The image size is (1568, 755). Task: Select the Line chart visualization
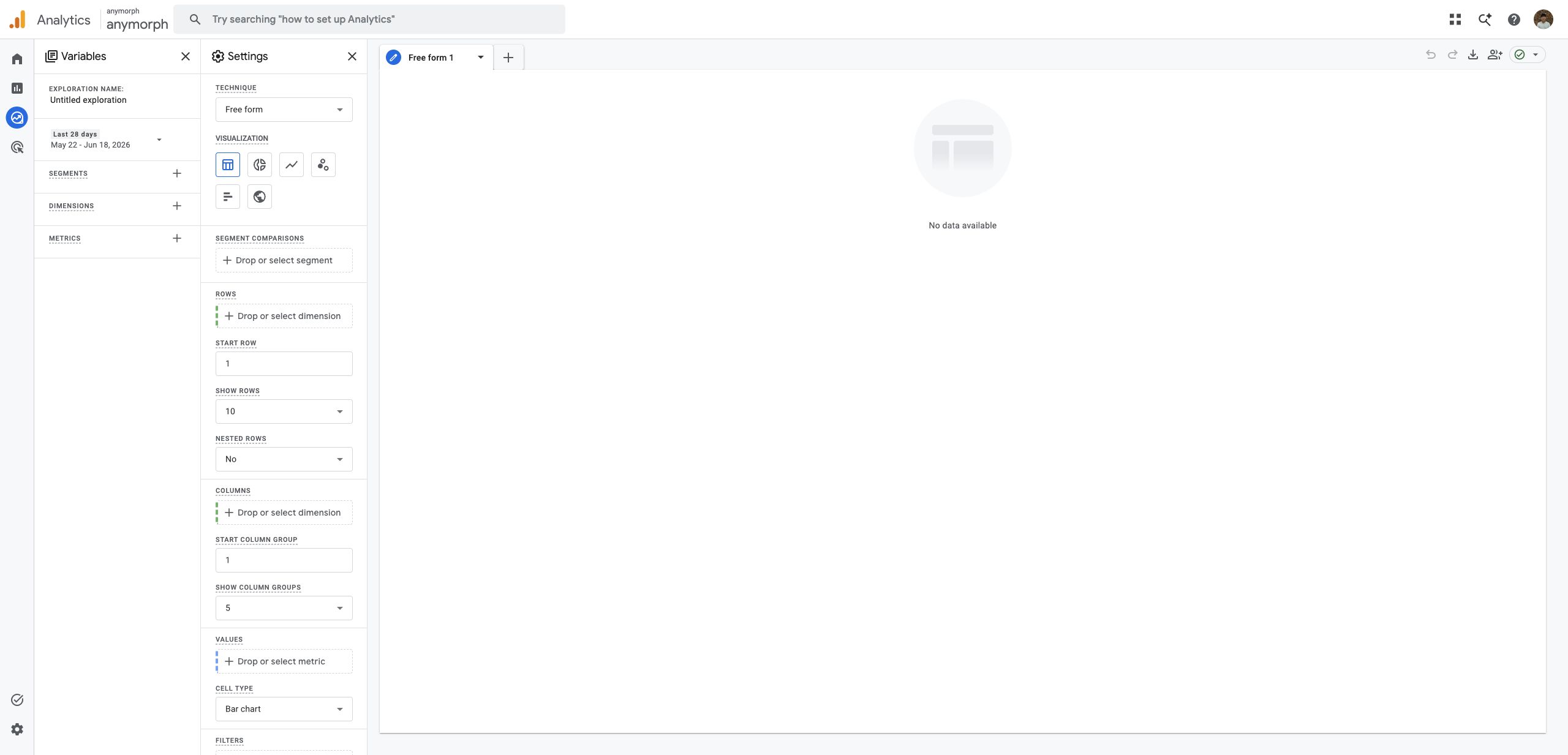click(292, 165)
